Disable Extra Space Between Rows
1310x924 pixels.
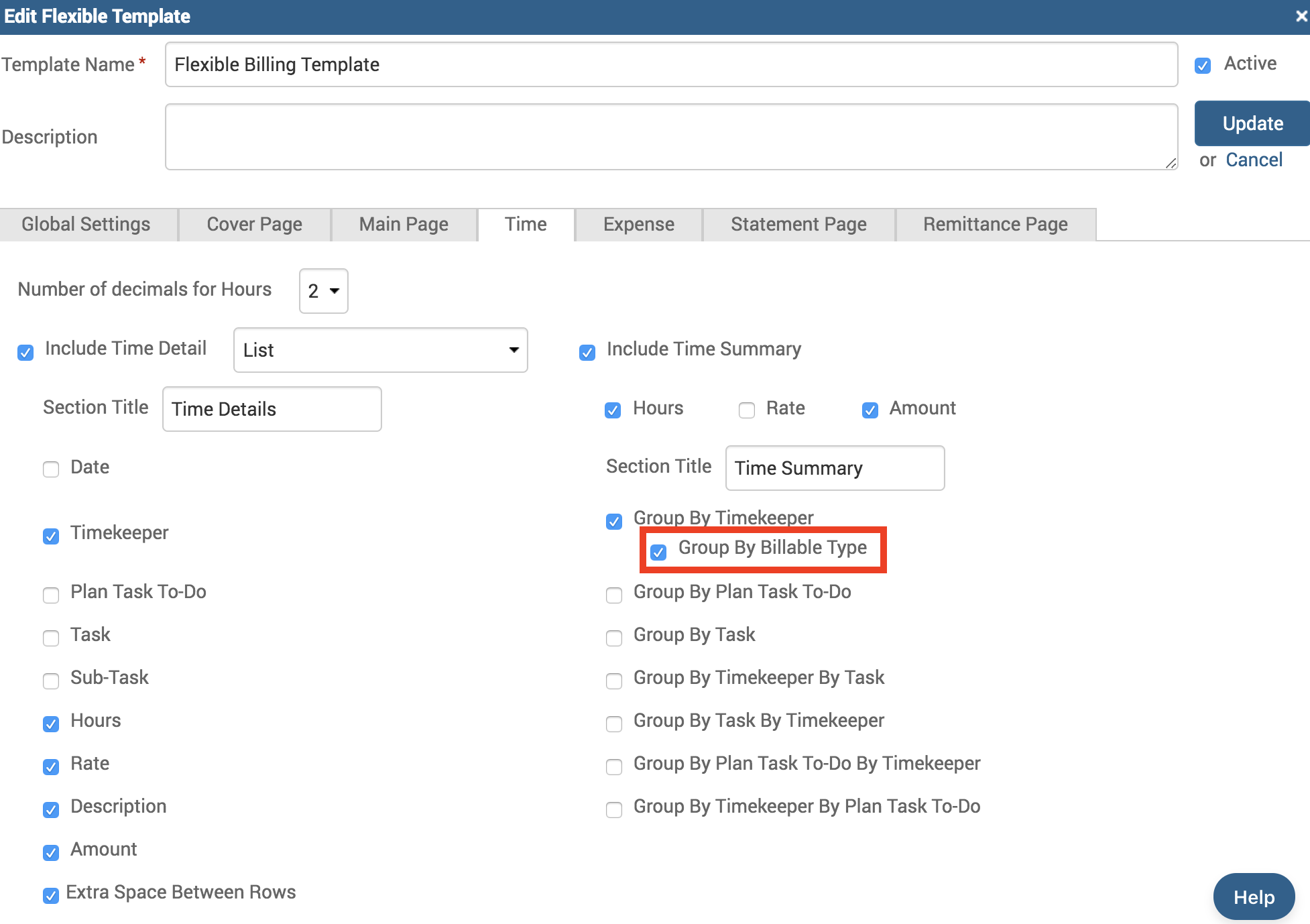[51, 896]
